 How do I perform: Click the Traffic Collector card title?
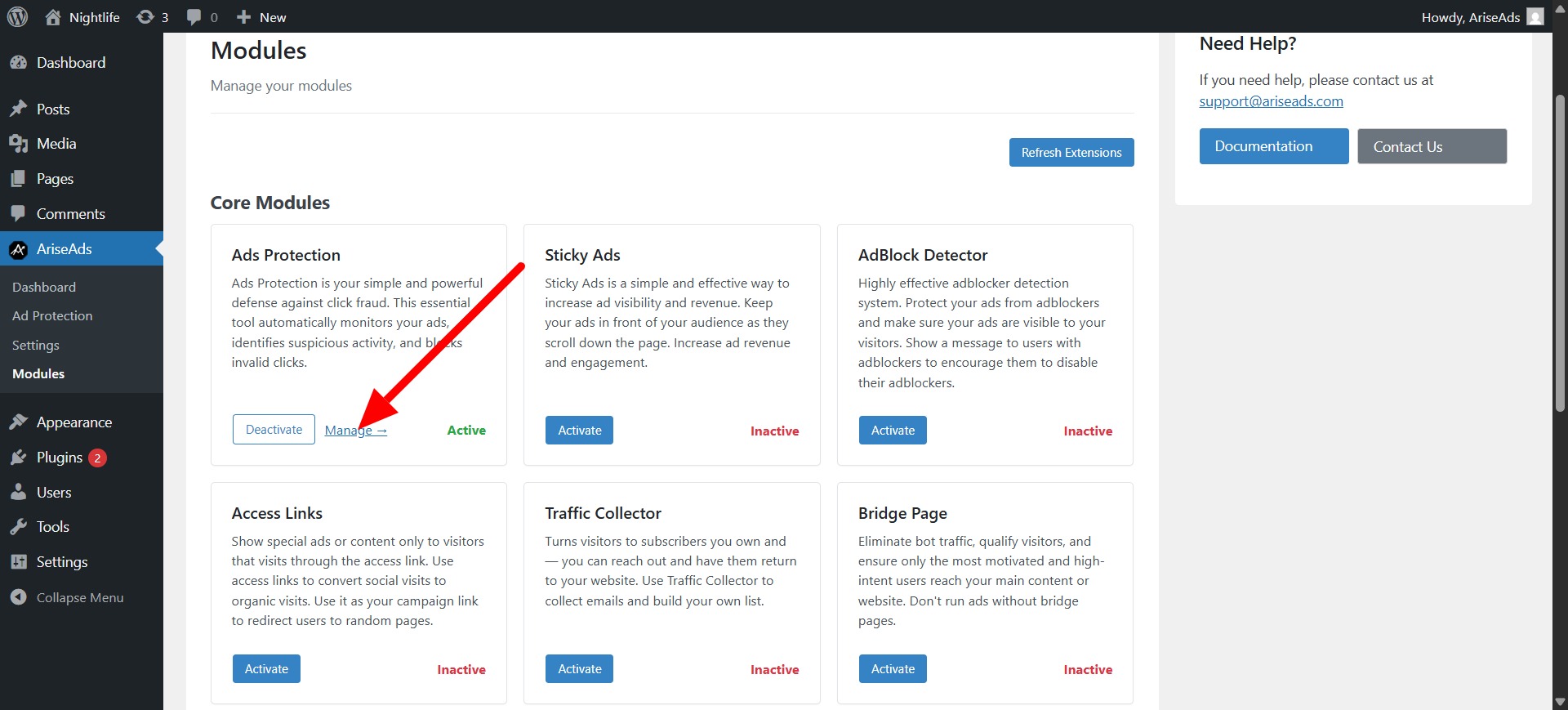point(603,513)
